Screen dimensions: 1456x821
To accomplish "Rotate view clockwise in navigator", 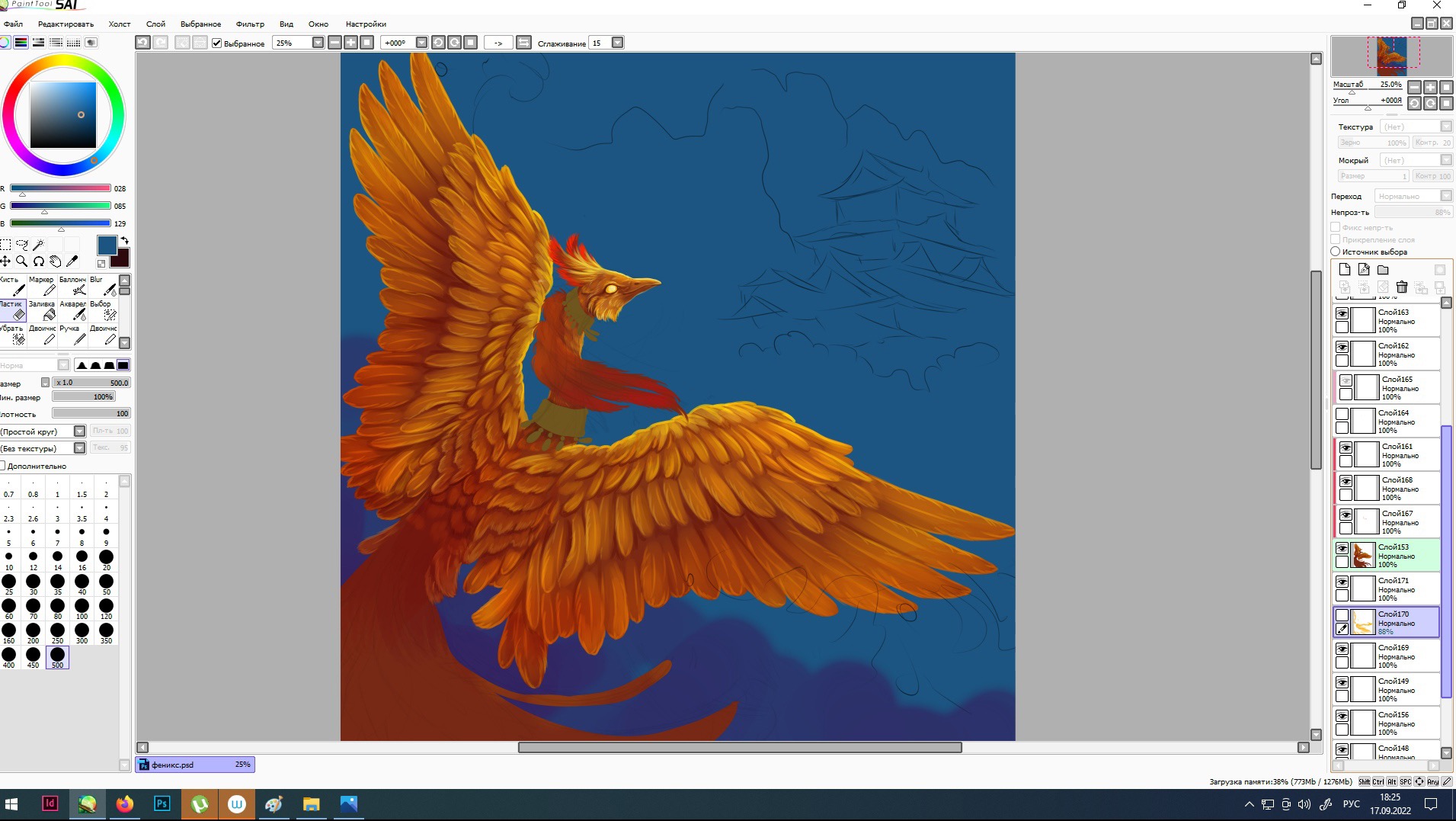I will (x=1430, y=103).
